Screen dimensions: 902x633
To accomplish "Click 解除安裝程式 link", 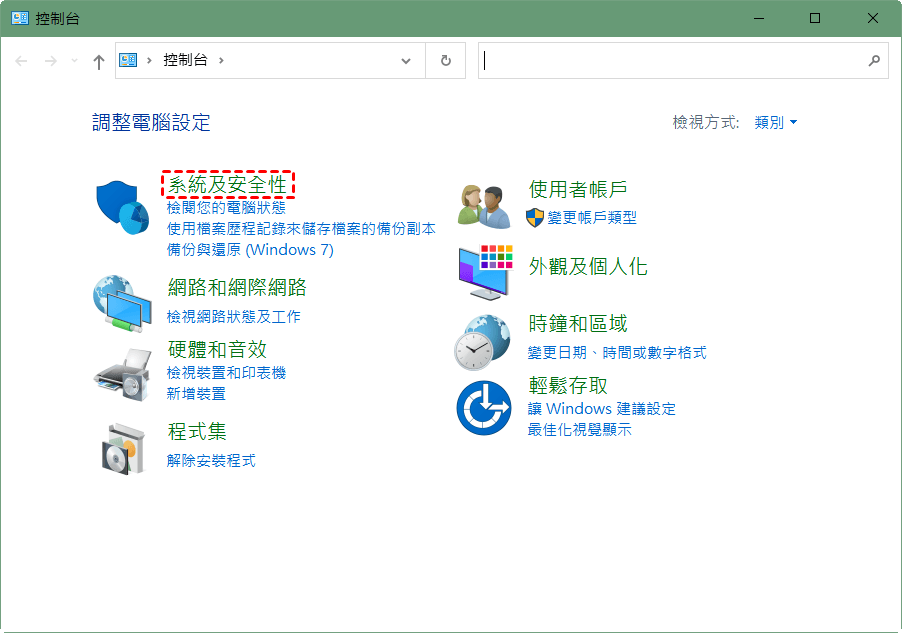I will [x=211, y=460].
